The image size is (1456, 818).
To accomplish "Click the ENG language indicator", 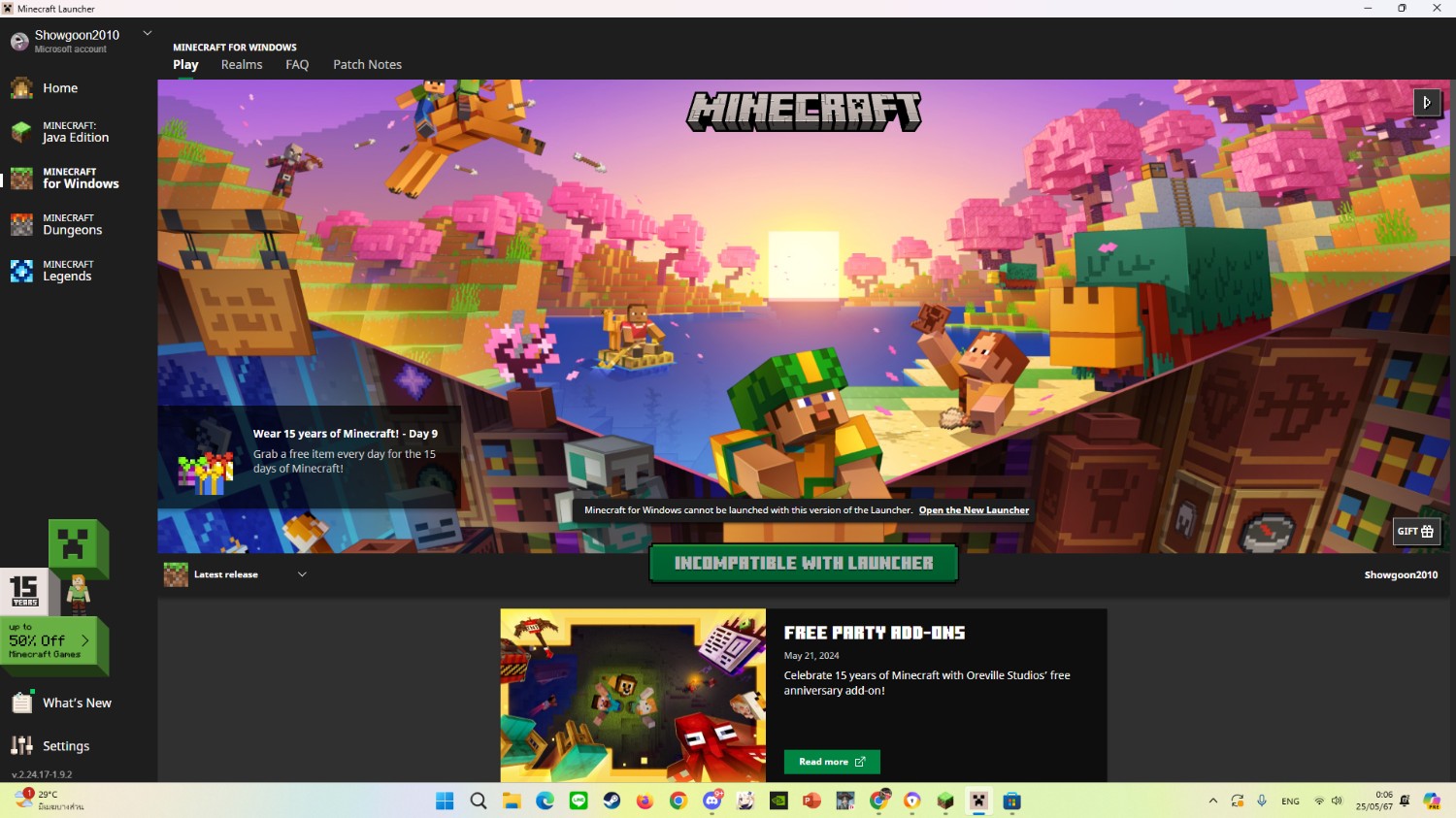I will point(1290,802).
